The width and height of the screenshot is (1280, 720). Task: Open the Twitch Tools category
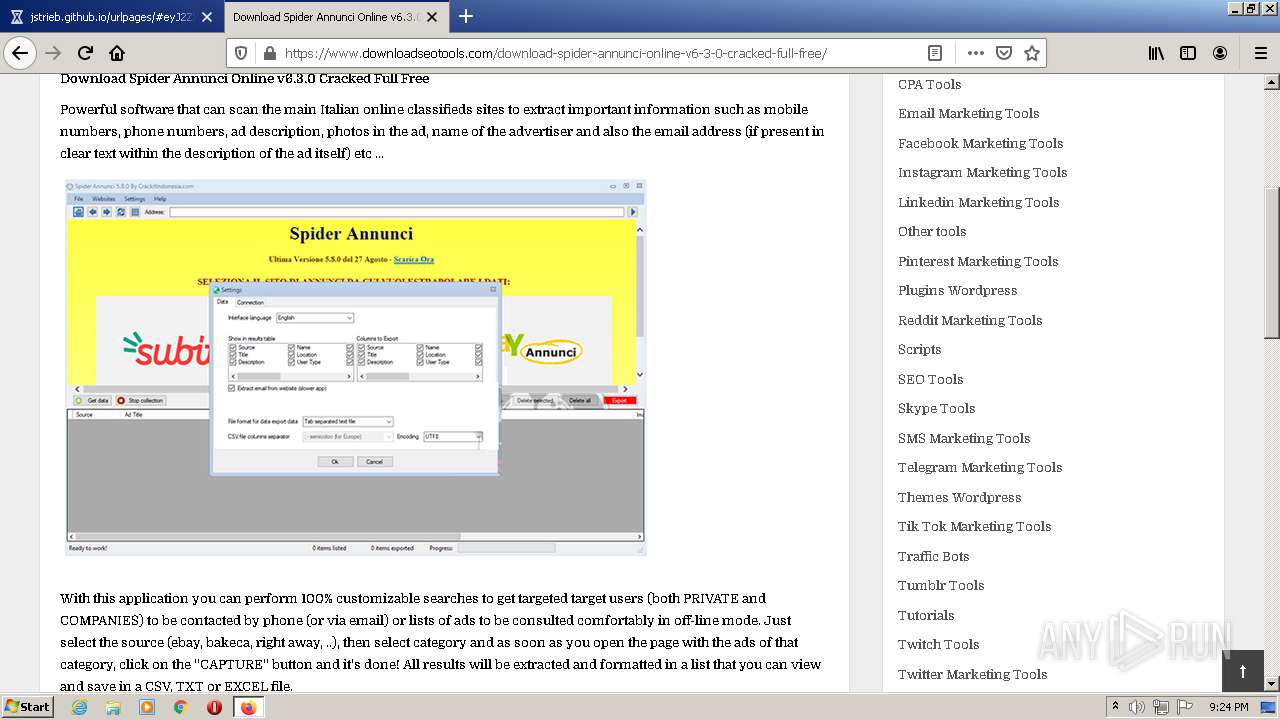tap(938, 644)
